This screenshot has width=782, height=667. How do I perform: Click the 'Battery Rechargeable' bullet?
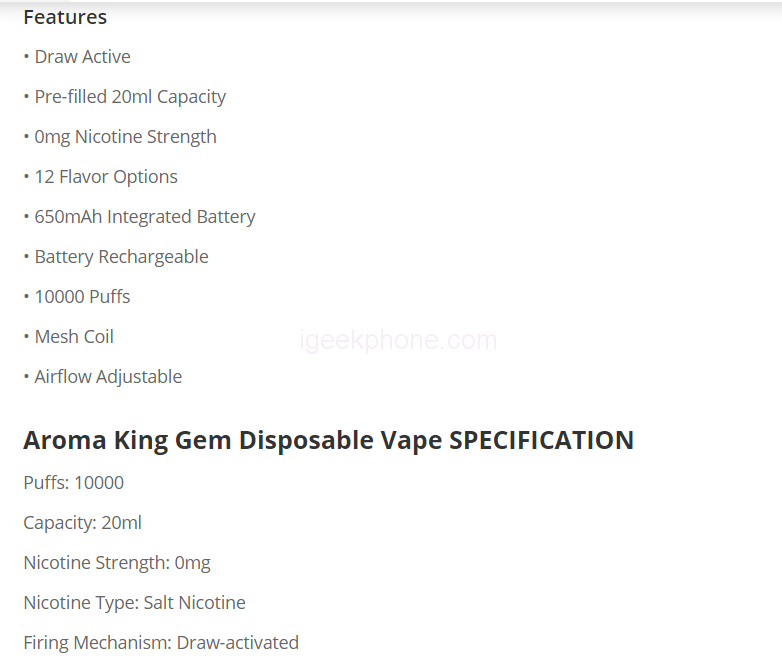point(121,257)
